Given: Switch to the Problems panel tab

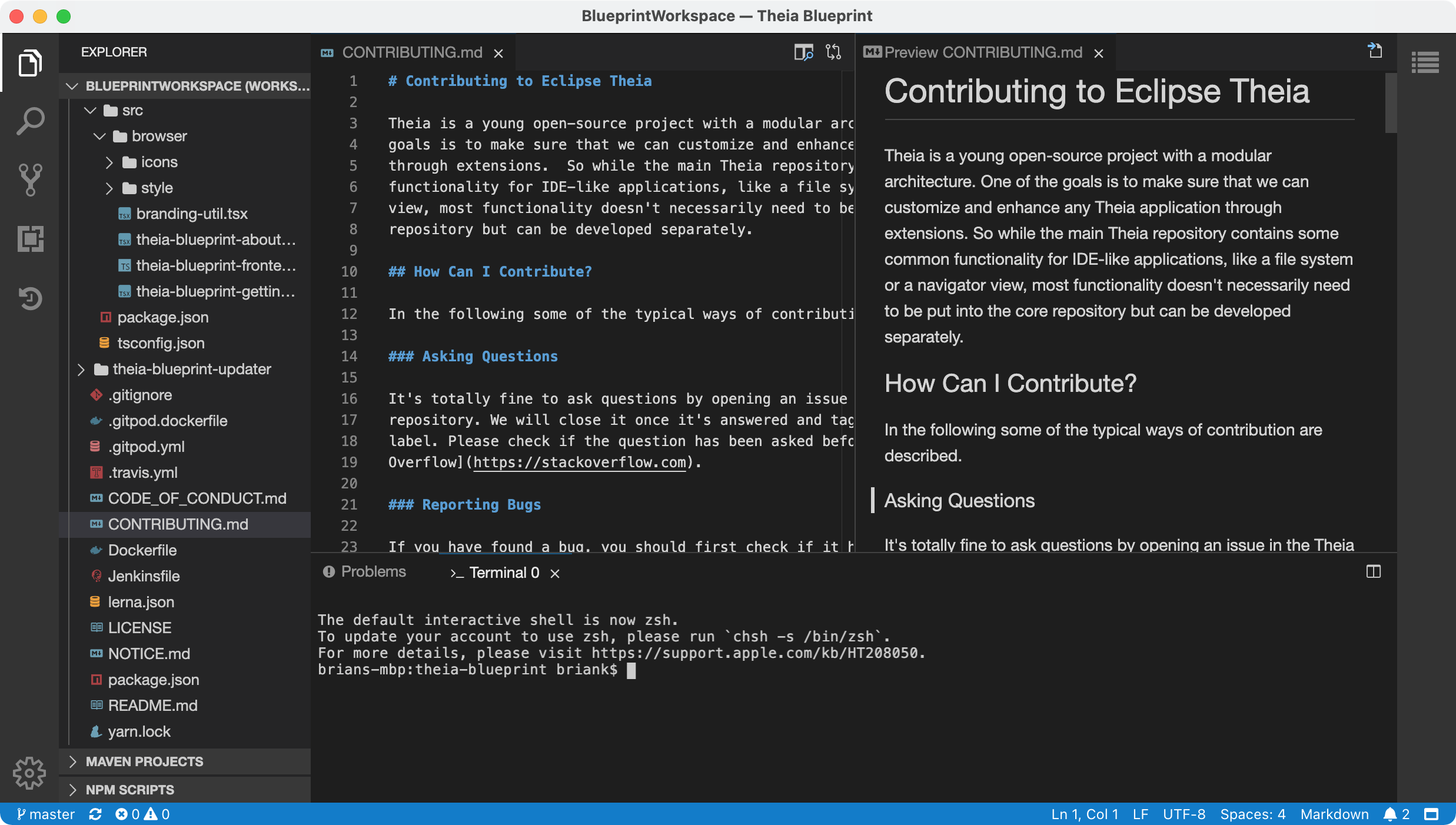Looking at the screenshot, I should (x=365, y=571).
